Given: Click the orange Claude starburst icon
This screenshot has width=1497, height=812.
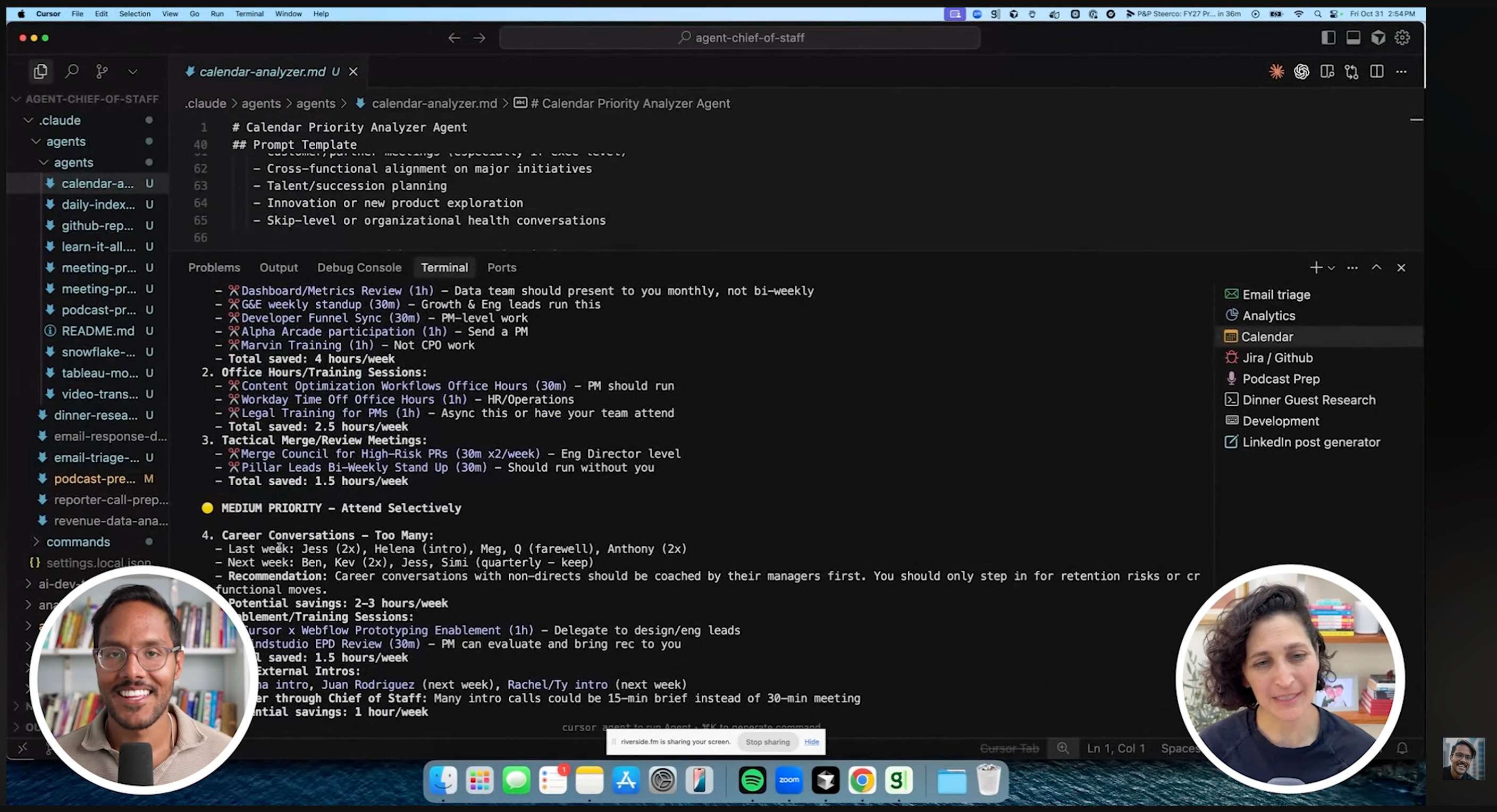Looking at the screenshot, I should [1276, 71].
